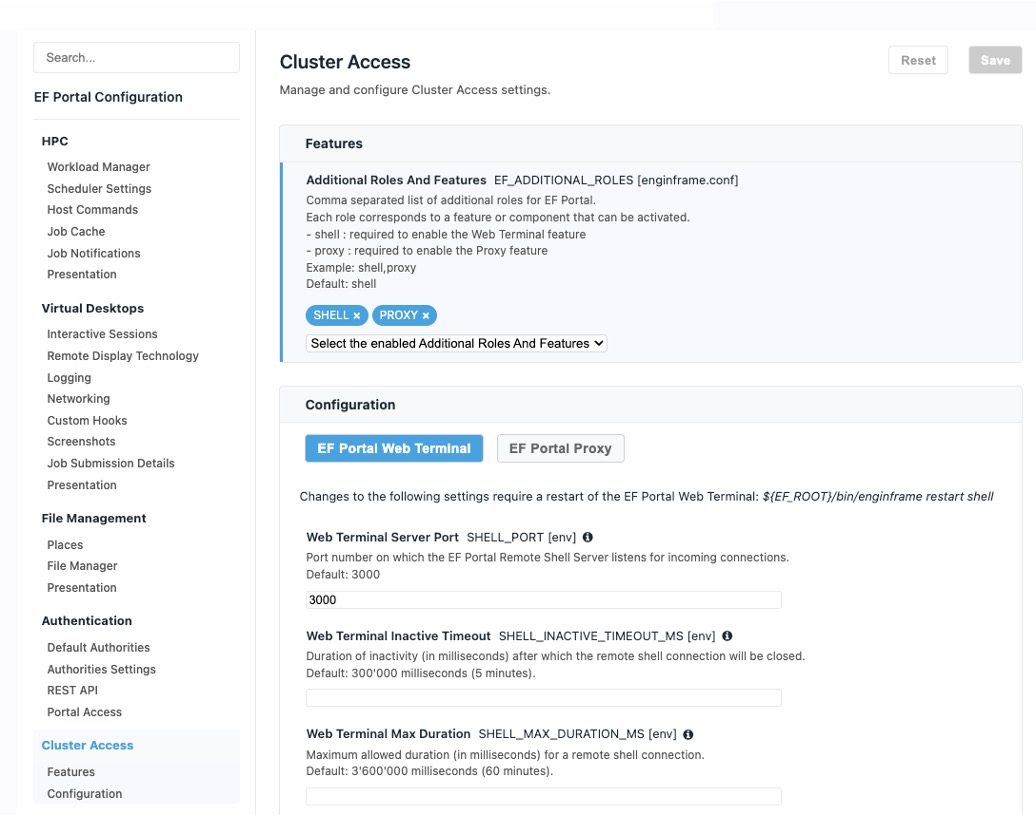1036x816 pixels.
Task: Open Workload Manager settings
Action: coord(98,167)
